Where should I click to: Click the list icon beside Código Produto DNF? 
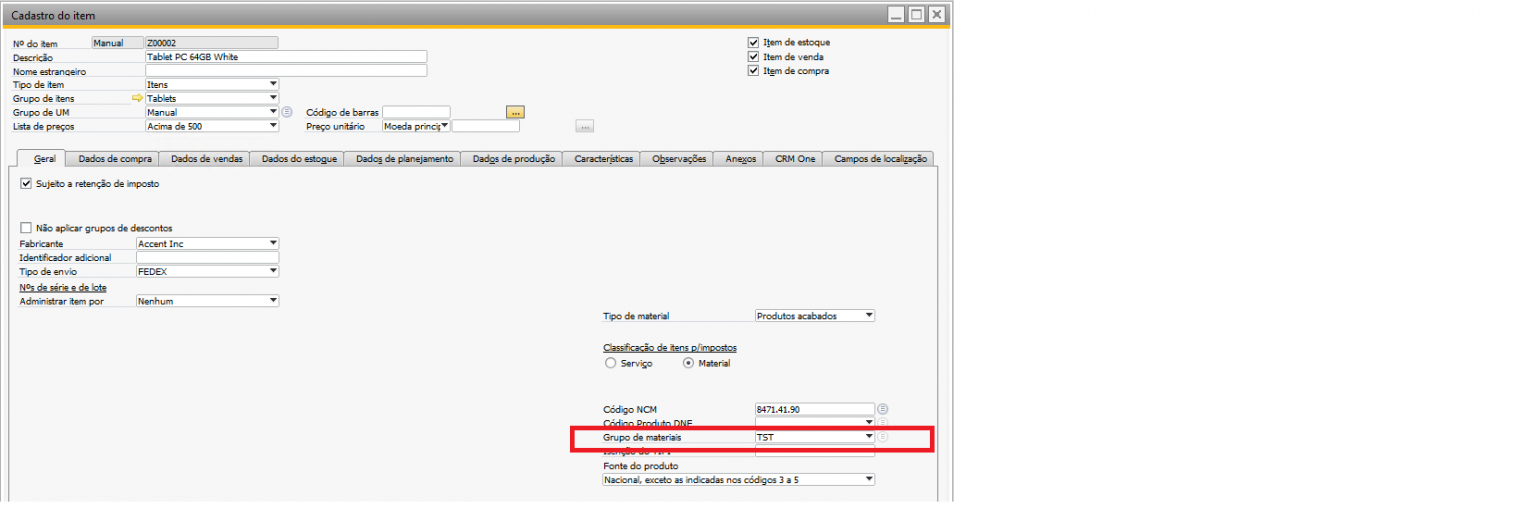[x=883, y=423]
